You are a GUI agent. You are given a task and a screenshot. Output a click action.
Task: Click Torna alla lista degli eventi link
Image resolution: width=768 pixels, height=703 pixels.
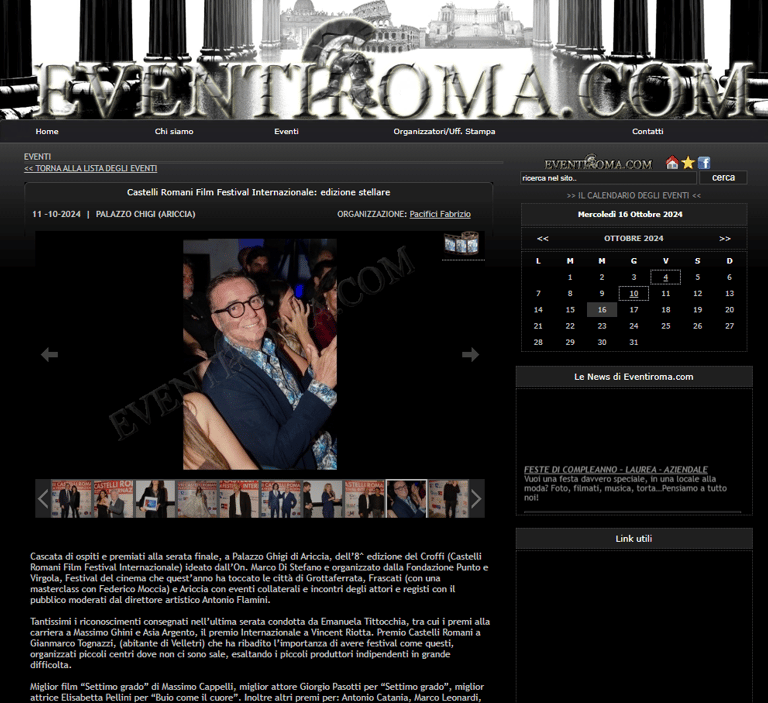click(x=91, y=169)
